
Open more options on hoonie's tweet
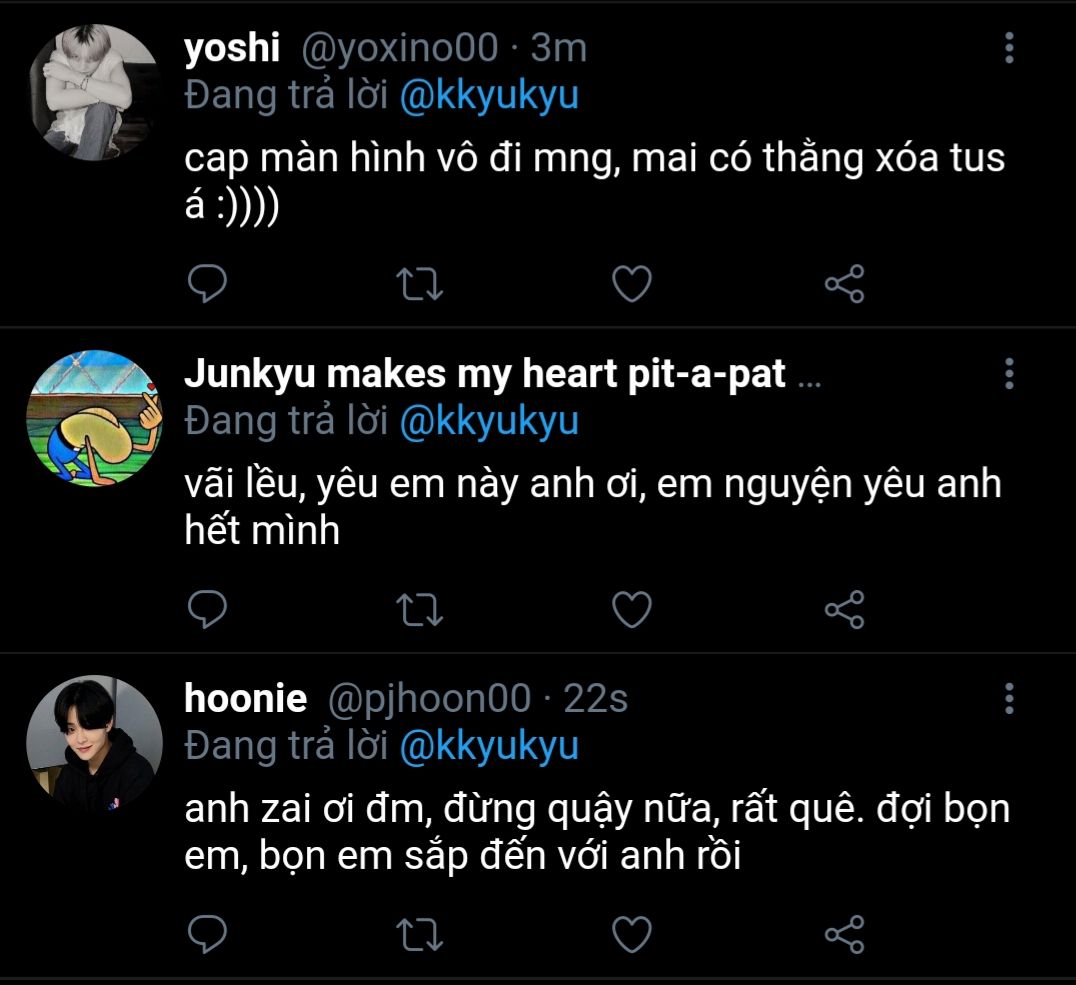(x=1009, y=698)
